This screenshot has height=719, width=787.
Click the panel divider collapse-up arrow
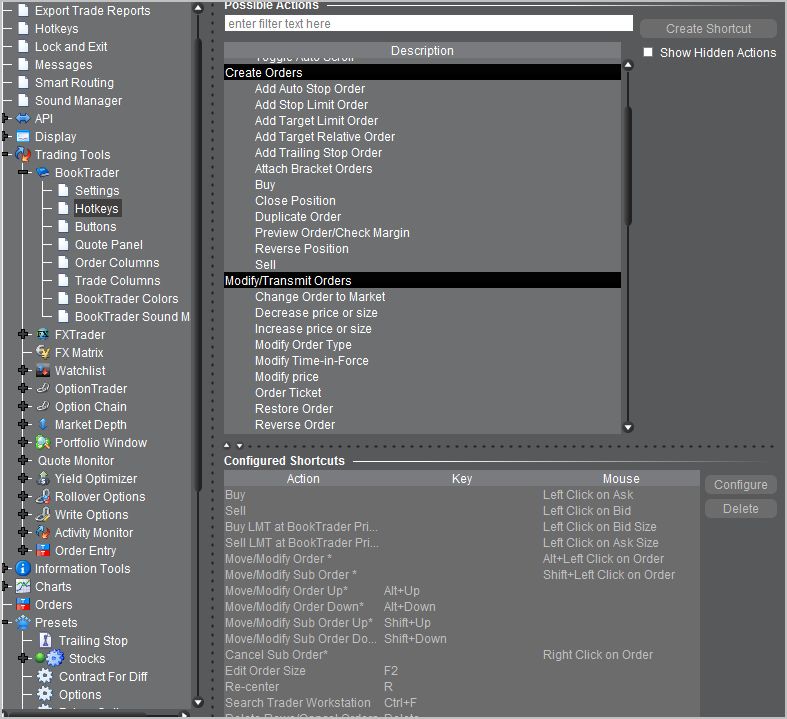pos(227,446)
